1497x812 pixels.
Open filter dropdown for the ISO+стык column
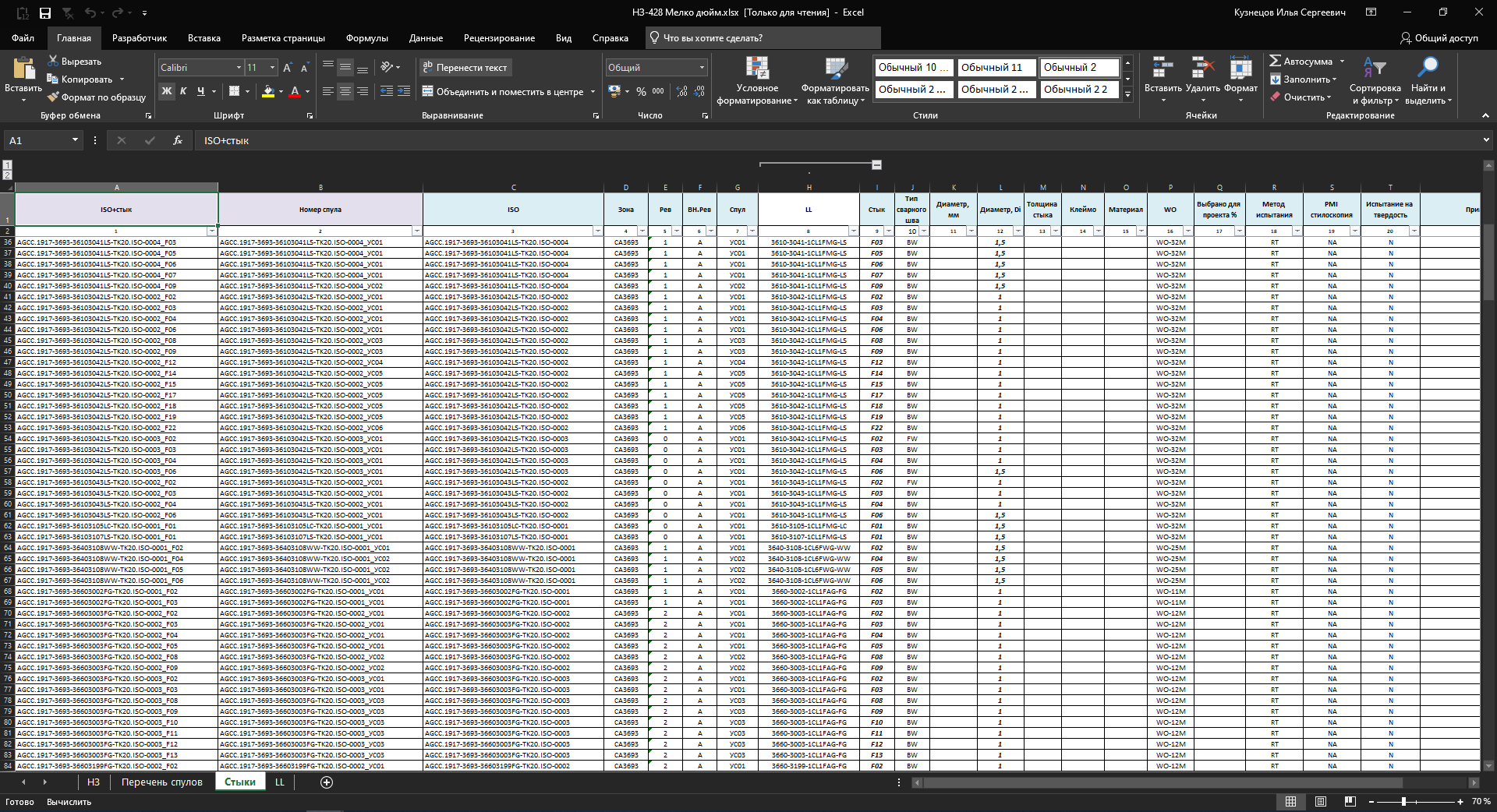click(x=211, y=231)
